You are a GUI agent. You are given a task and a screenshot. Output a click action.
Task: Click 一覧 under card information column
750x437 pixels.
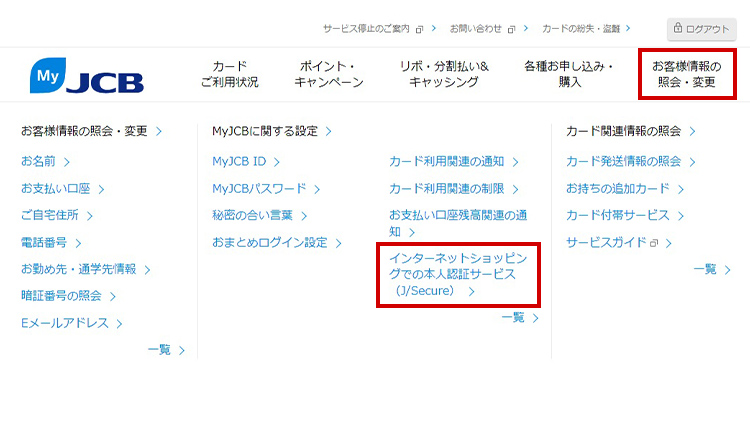tap(705, 270)
